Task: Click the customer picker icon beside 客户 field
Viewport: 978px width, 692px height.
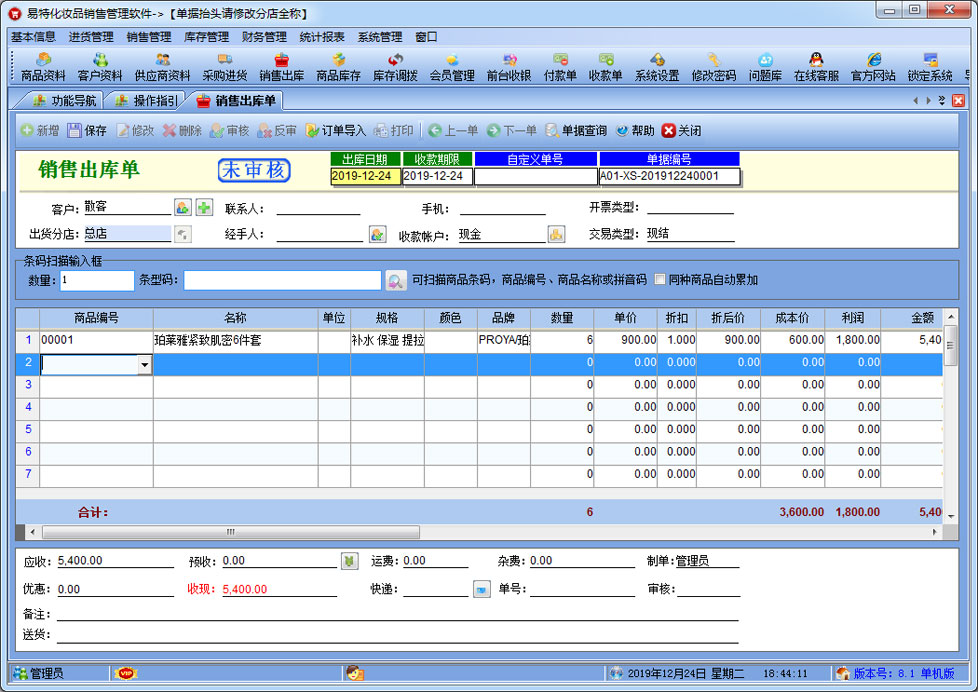Action: click(182, 208)
